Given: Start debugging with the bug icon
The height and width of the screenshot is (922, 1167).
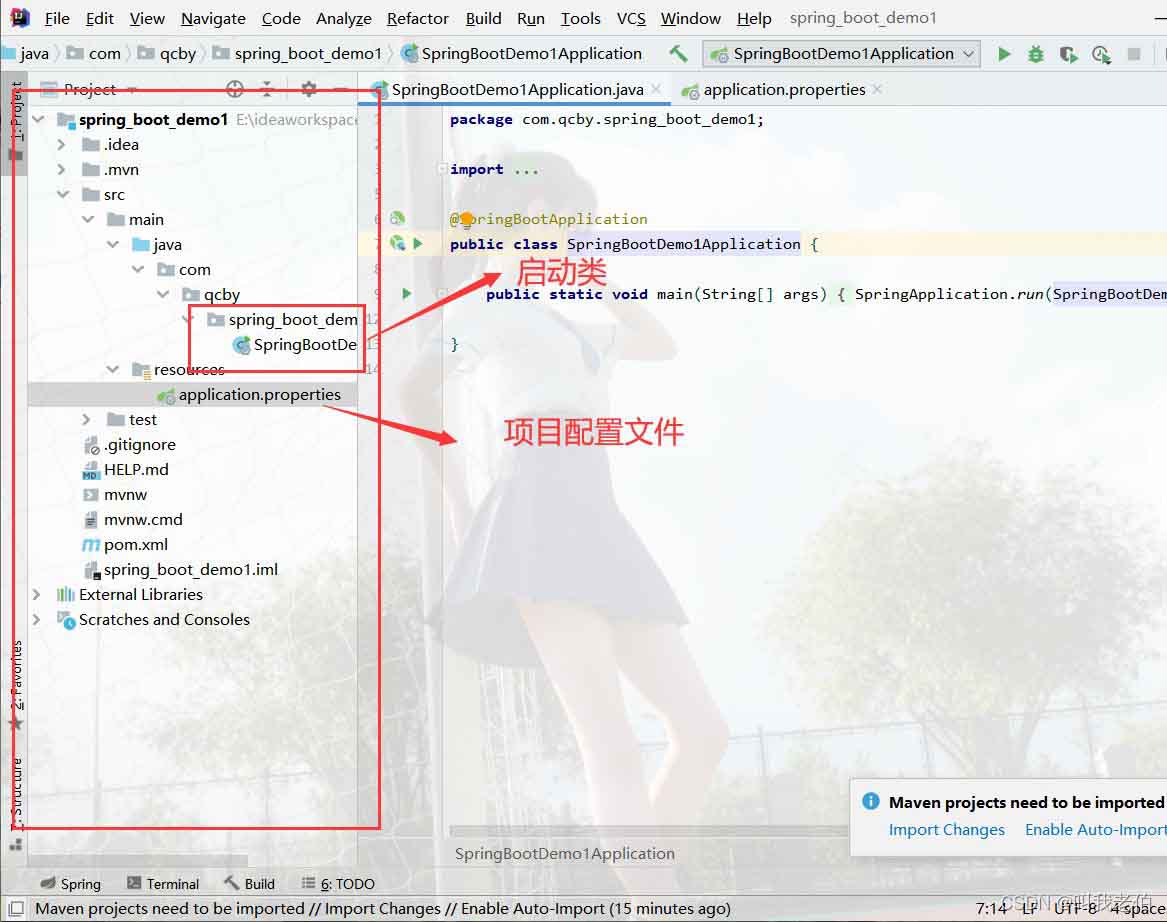Looking at the screenshot, I should pyautogui.click(x=1035, y=54).
